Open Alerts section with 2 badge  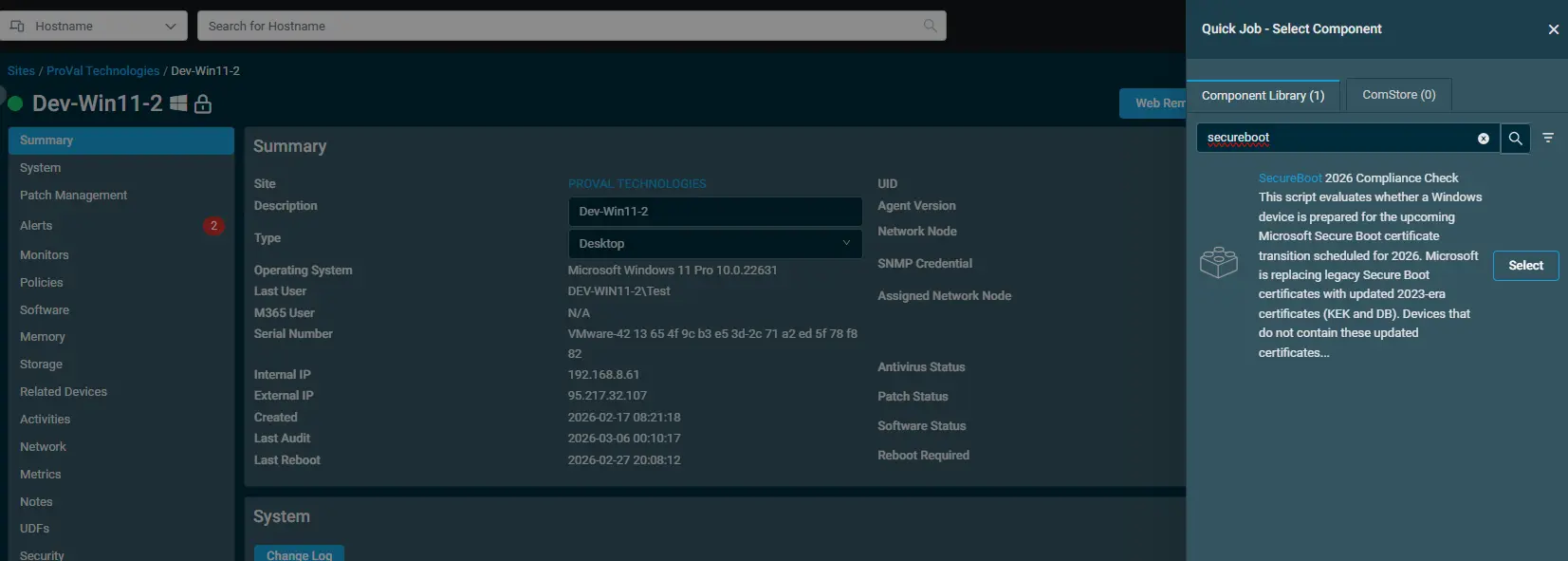(x=36, y=226)
